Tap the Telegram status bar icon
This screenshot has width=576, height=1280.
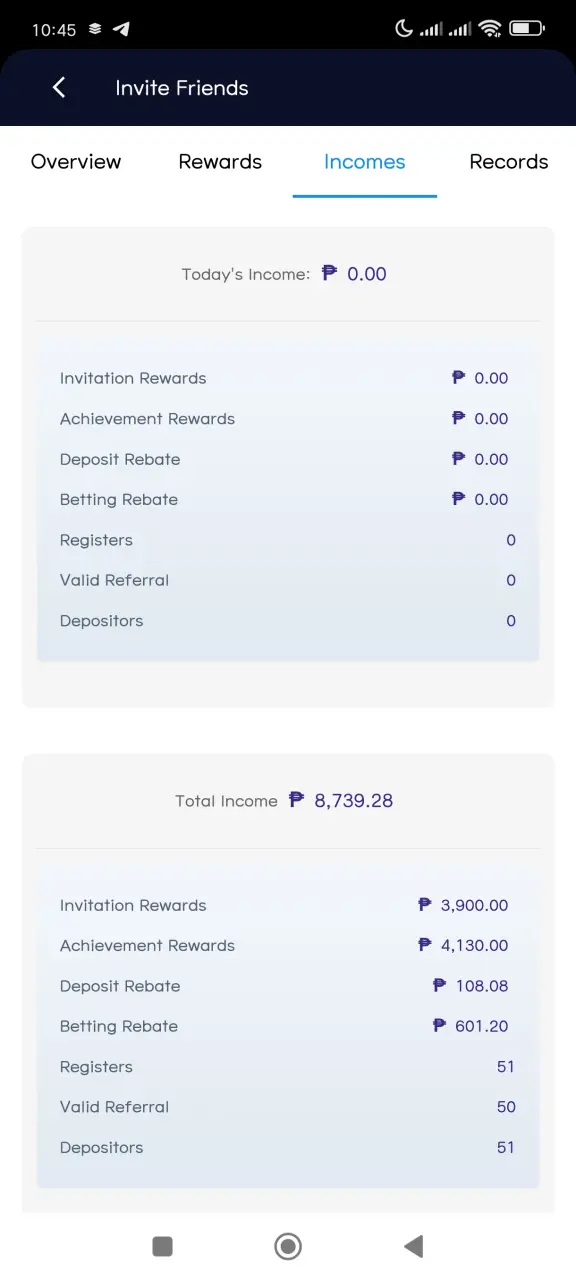click(121, 29)
